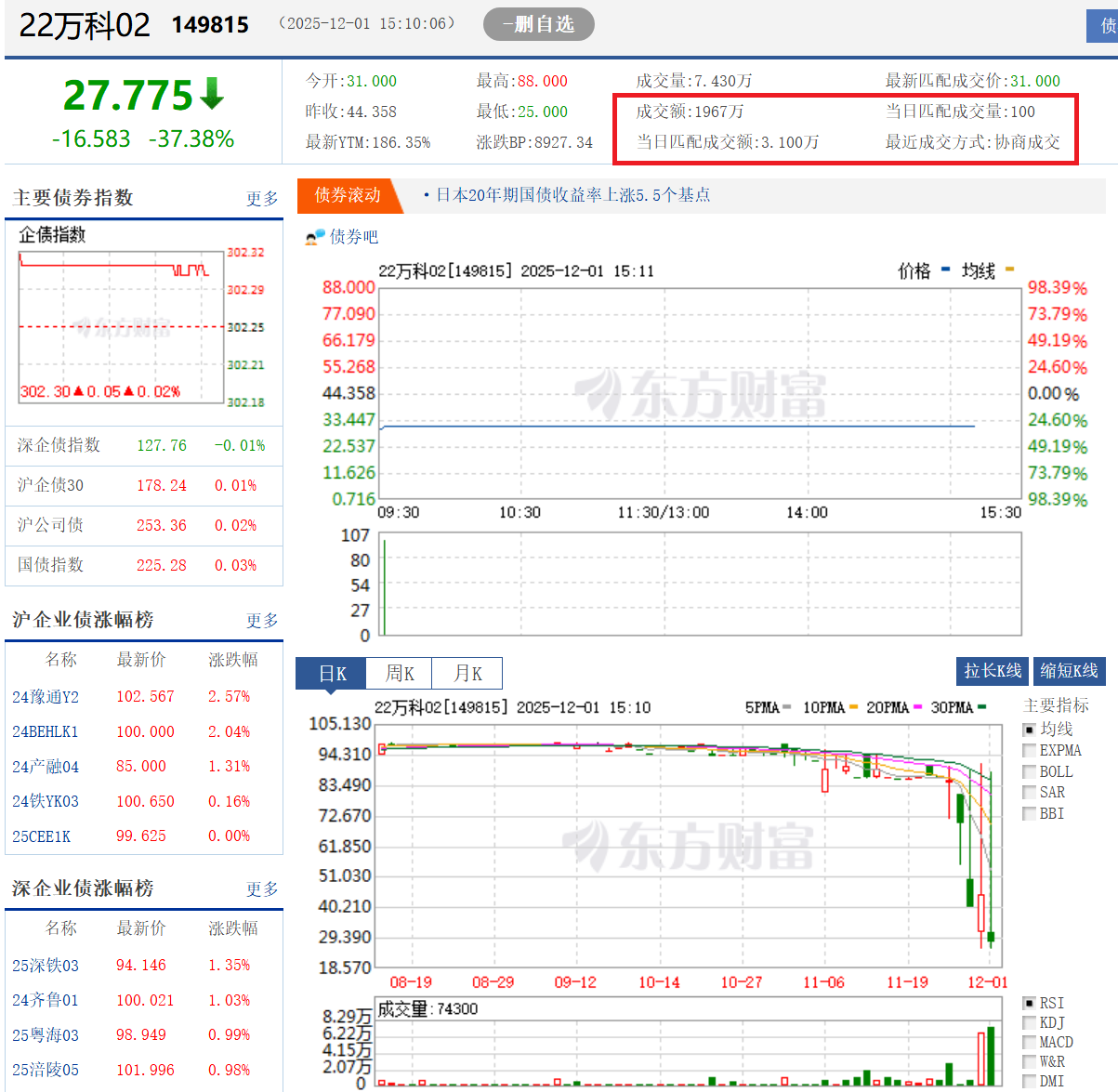1118x1092 pixels.
Task: Click the 企债指数 heading
Action: [52, 235]
